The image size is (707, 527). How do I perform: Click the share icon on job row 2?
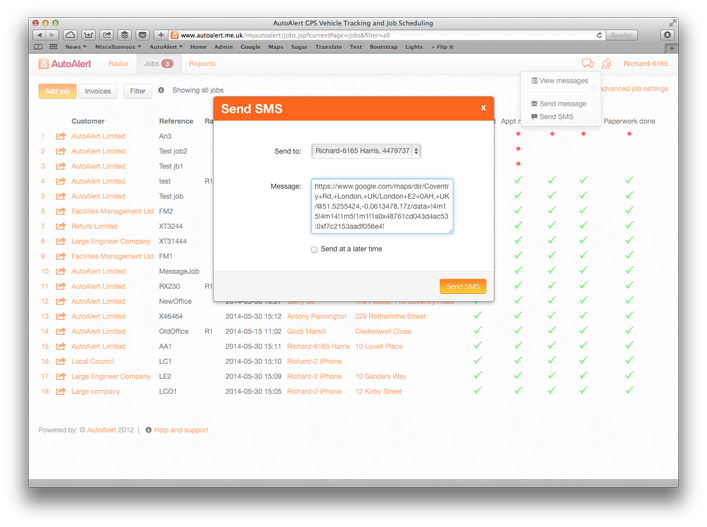point(60,151)
